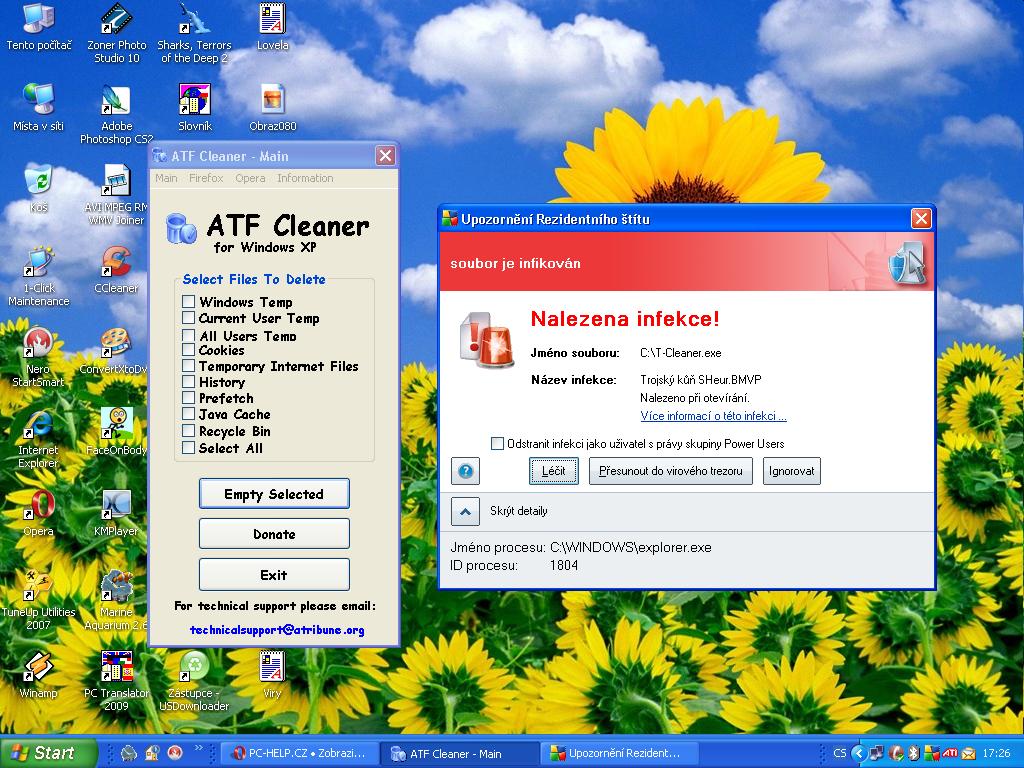
Task: Click Empty Selected button
Action: (x=274, y=494)
